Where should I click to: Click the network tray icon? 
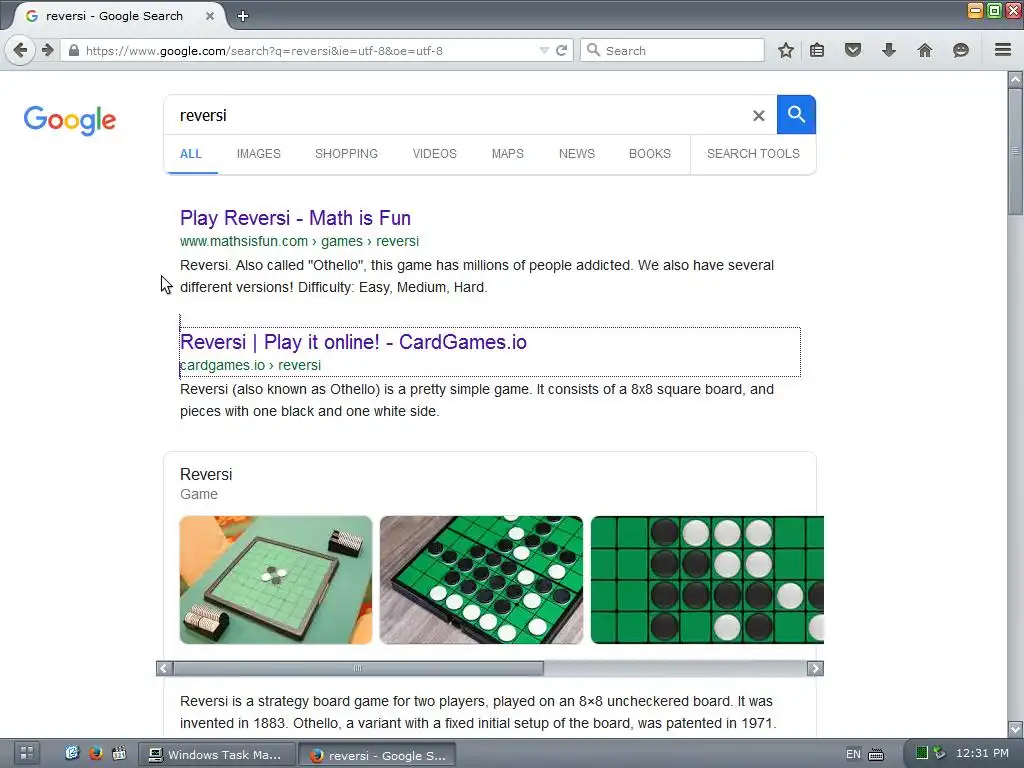tap(939, 753)
